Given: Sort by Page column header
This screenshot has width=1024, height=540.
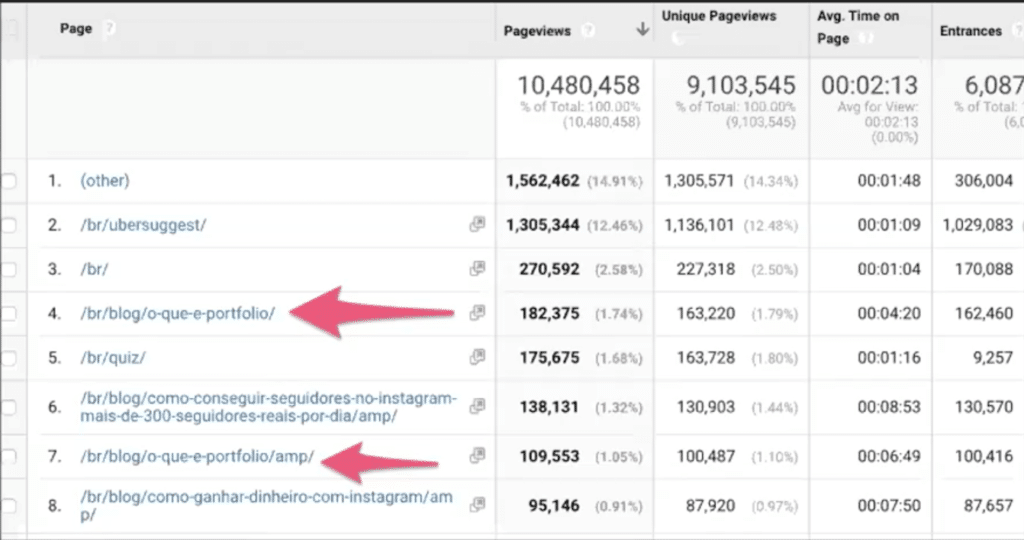Looking at the screenshot, I should (76, 29).
